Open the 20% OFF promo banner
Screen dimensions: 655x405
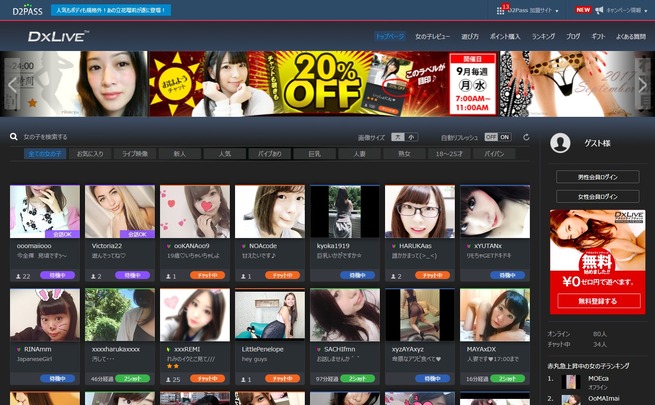click(x=324, y=84)
